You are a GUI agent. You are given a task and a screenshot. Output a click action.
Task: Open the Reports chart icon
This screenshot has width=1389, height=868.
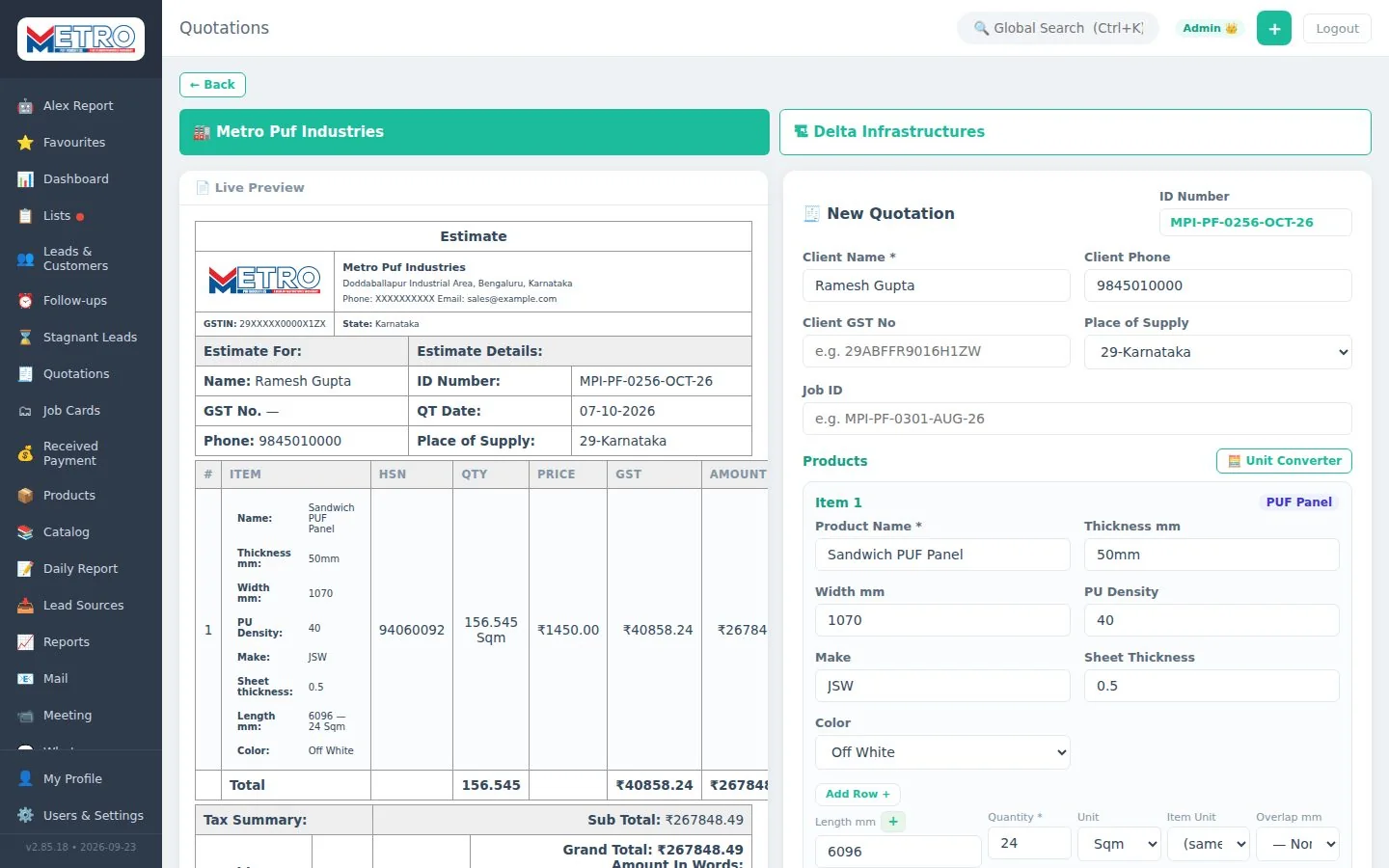[25, 642]
